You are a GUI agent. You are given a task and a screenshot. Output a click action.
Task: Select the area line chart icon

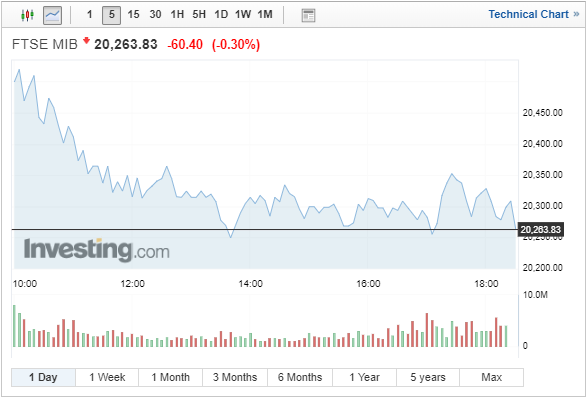[x=52, y=15]
